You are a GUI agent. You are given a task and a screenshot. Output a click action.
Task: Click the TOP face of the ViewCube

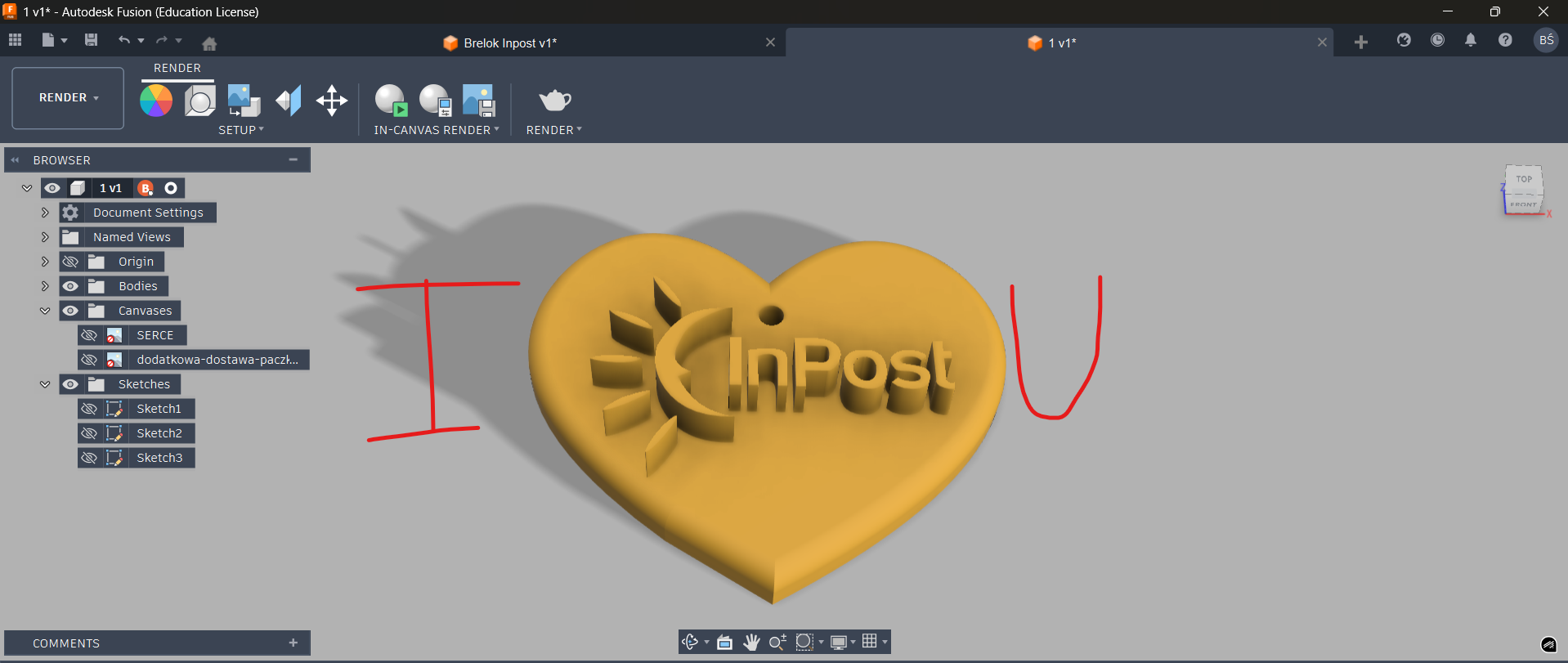[1524, 179]
